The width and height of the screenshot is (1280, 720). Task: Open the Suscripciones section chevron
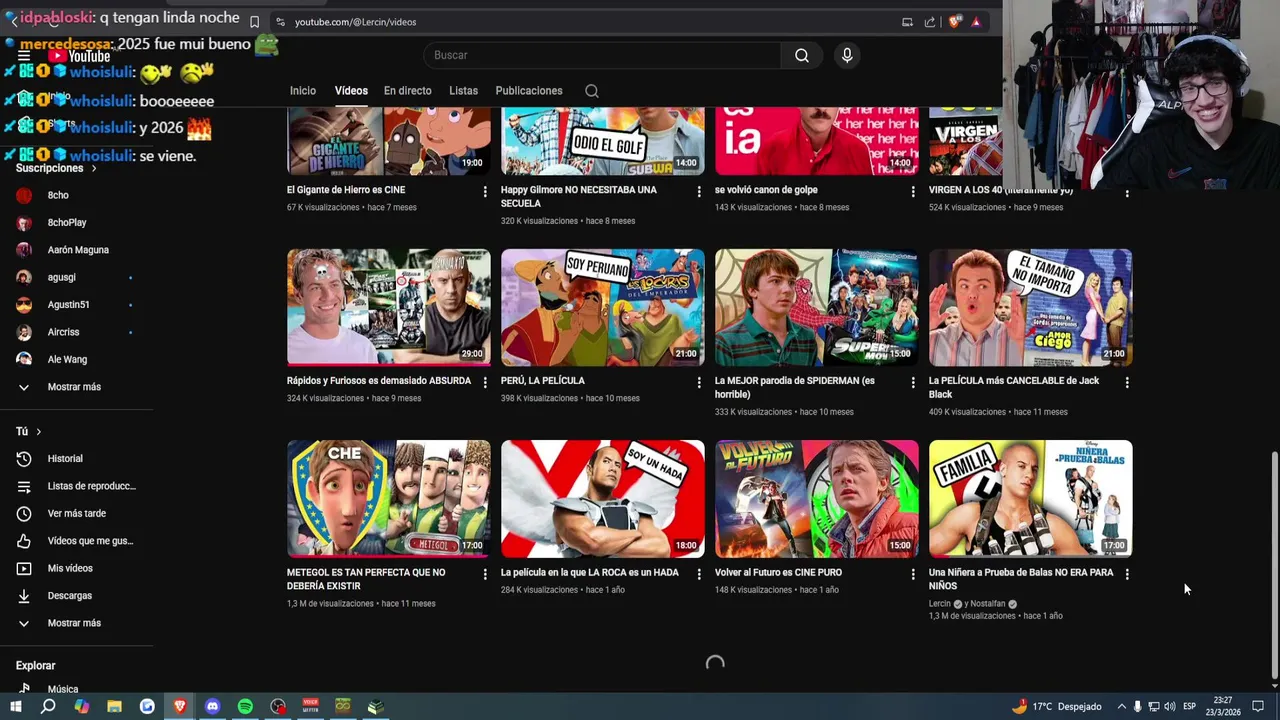pyautogui.click(x=94, y=169)
